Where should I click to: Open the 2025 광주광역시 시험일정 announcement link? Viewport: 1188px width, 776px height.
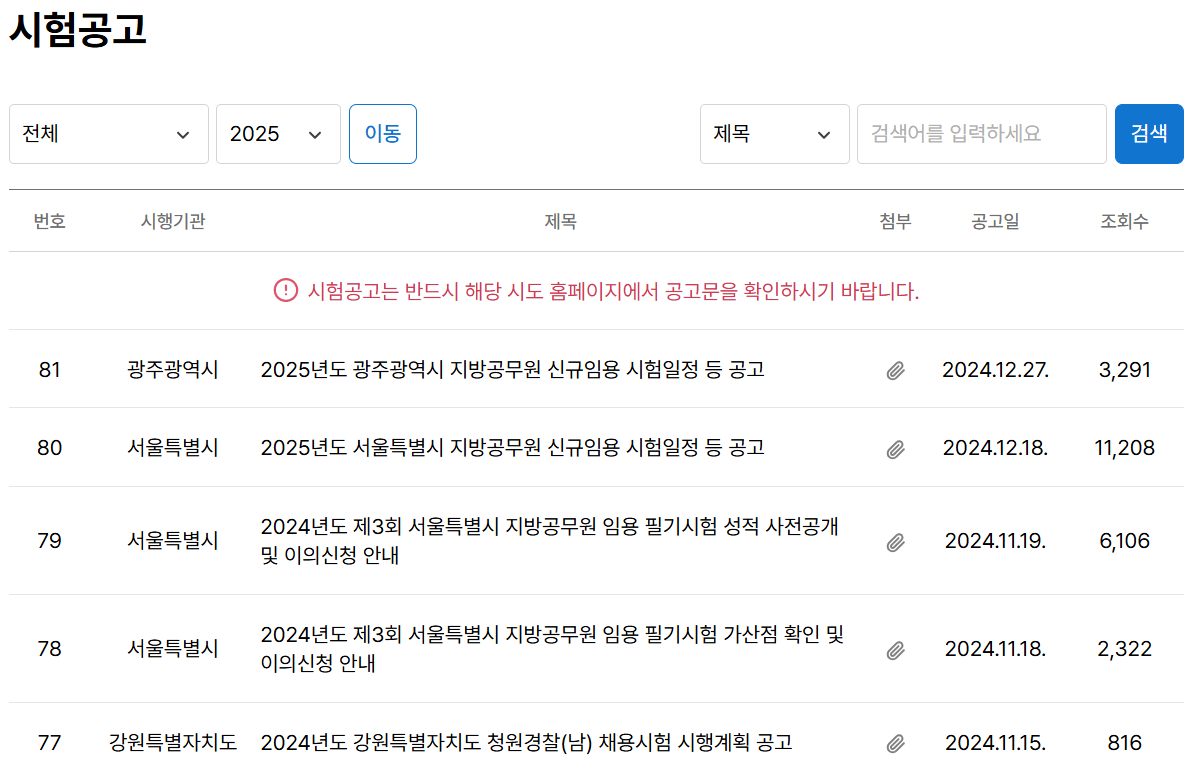point(513,368)
